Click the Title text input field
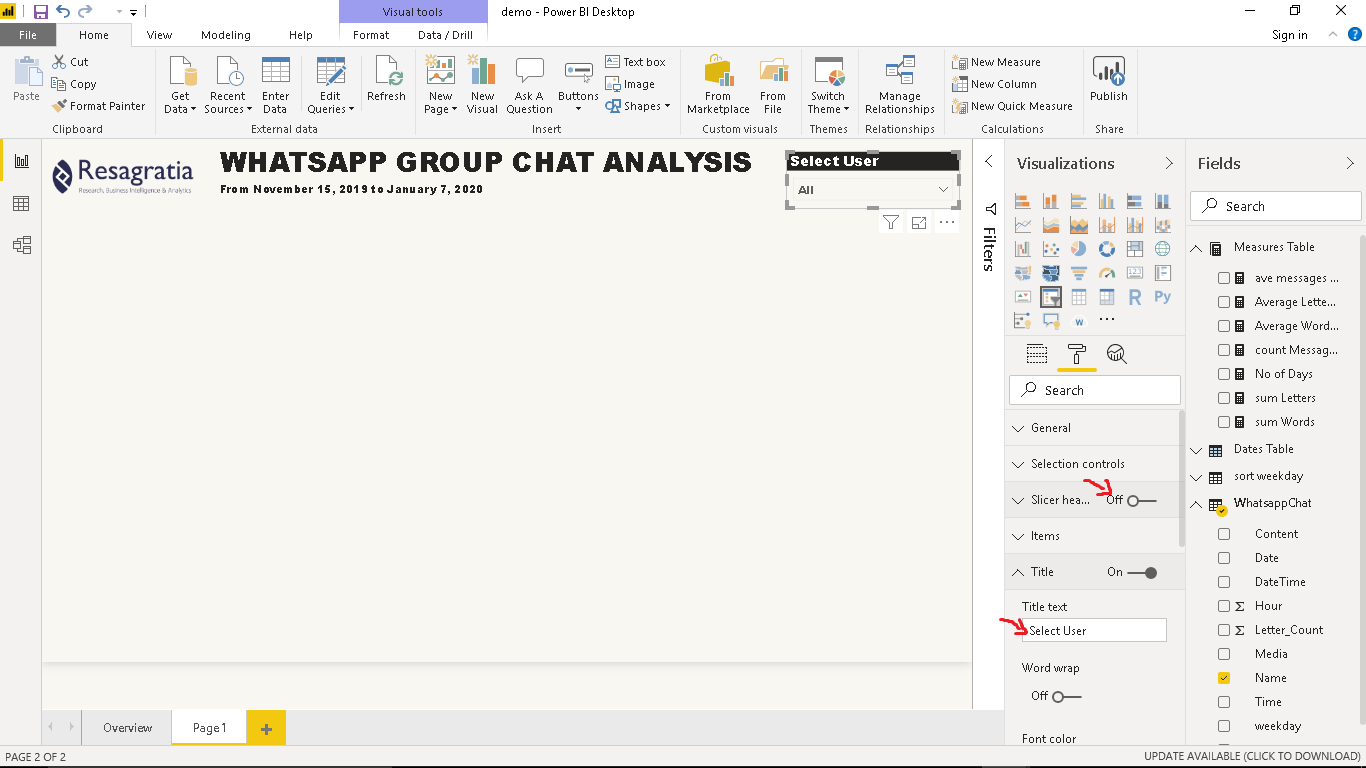 point(1094,631)
